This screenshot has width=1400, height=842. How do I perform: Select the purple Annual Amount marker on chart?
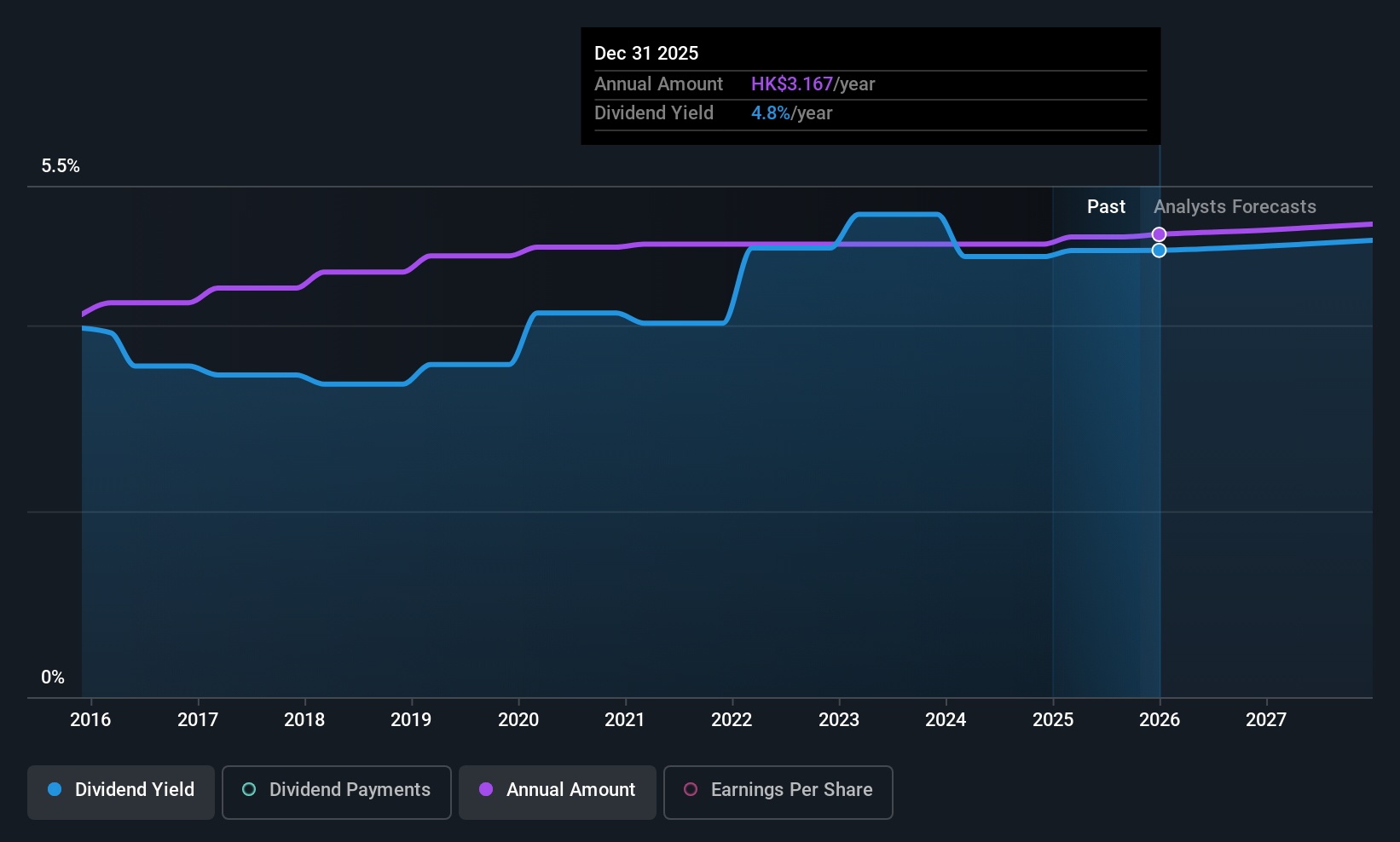point(1159,233)
